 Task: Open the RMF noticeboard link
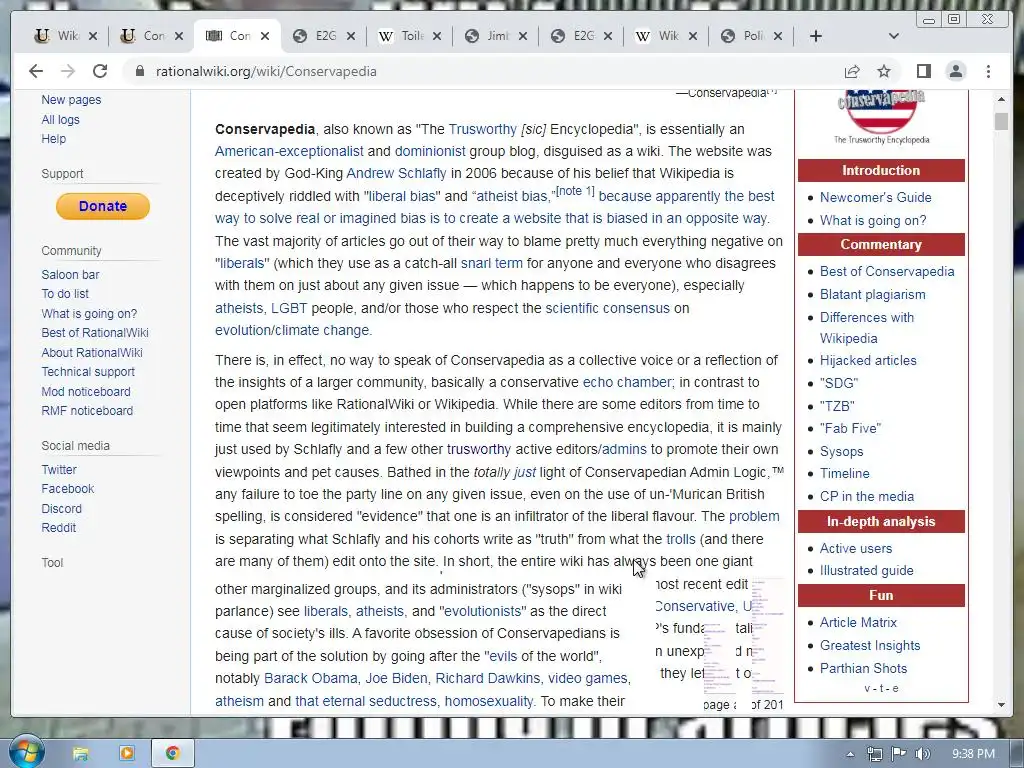pyautogui.click(x=87, y=411)
